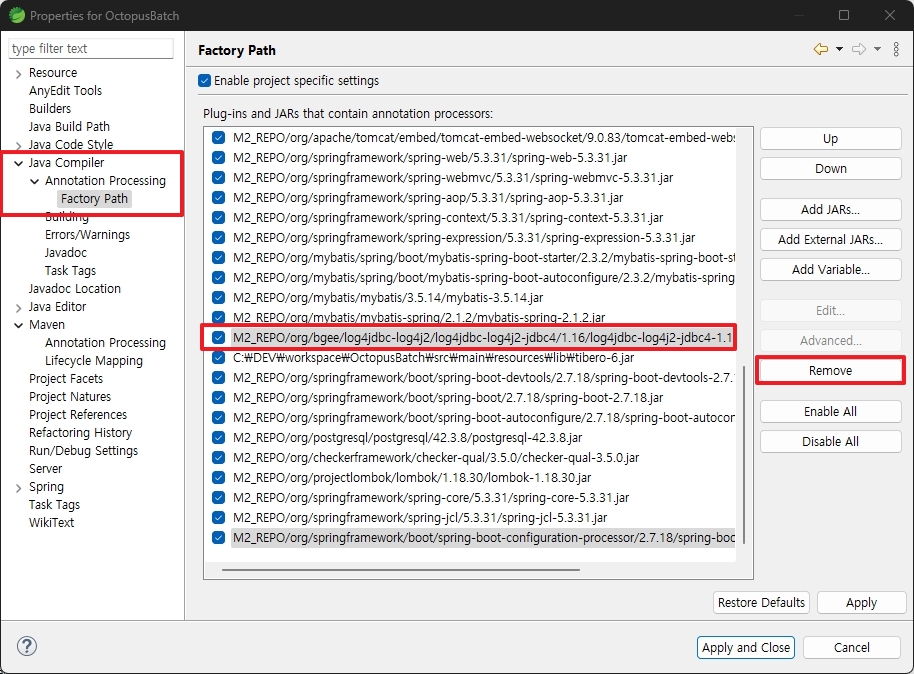Uncheck the log4jdbc-log4j2-jdbc4 jar checkbox
914x674 pixels.
click(219, 338)
